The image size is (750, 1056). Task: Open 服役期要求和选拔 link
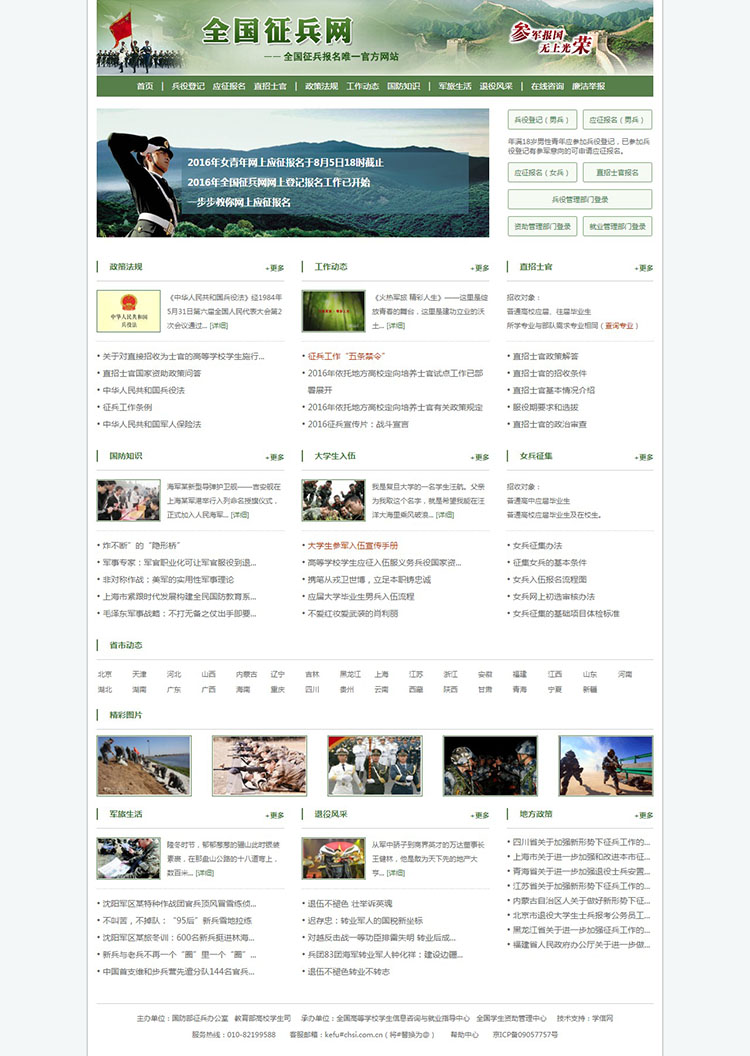545,407
